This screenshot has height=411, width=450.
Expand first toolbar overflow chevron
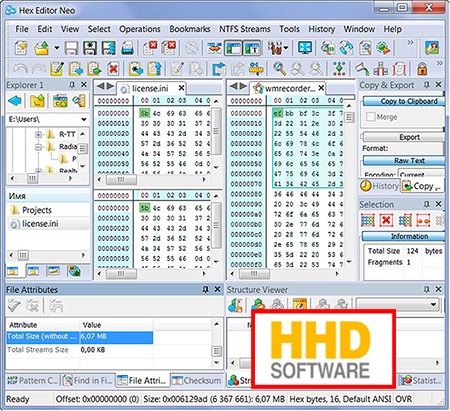coord(410,42)
